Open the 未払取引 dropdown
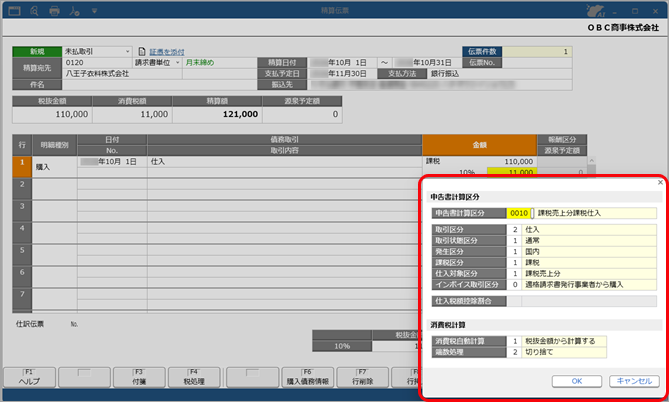 point(128,52)
